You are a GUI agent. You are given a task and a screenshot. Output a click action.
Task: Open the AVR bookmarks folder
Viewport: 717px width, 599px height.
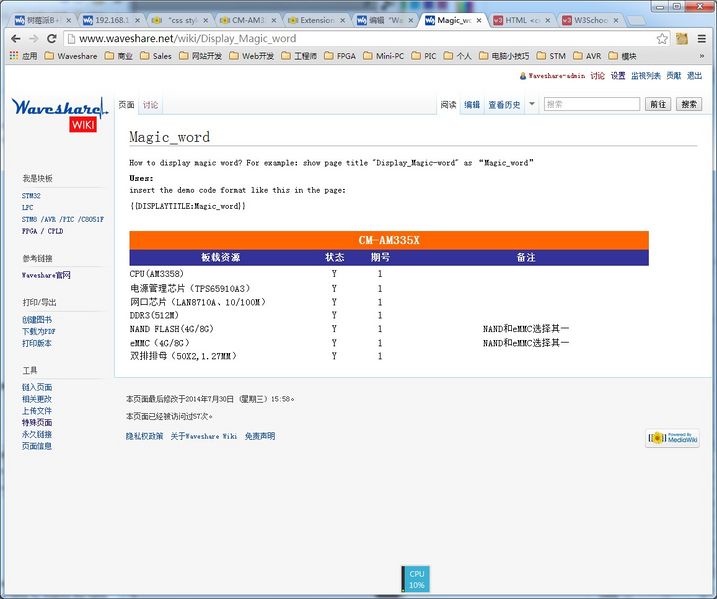pos(587,56)
